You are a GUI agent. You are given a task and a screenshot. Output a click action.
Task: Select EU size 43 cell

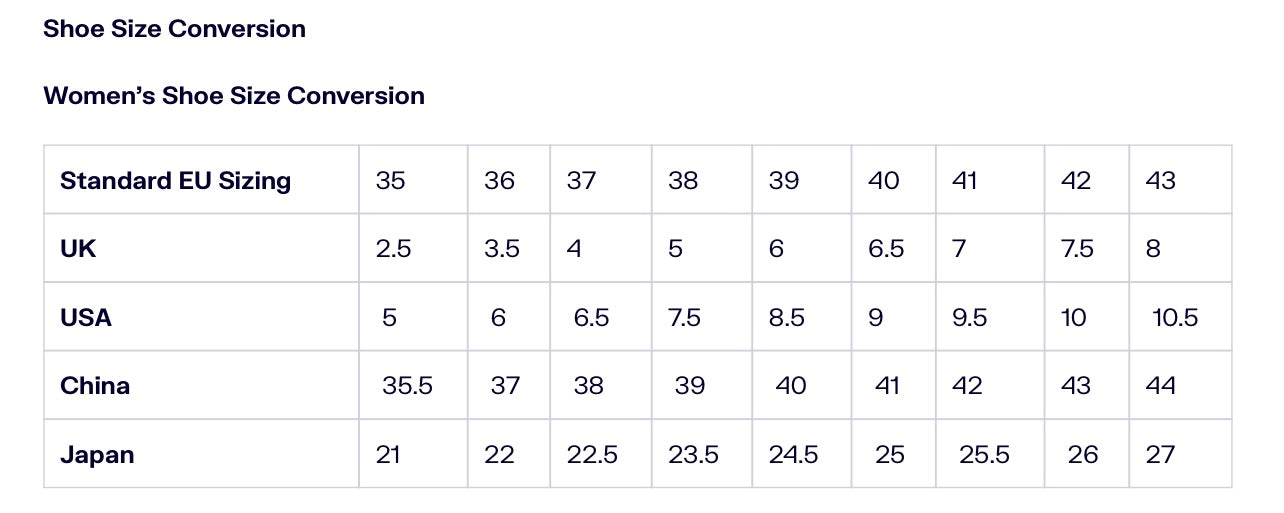point(1161,180)
